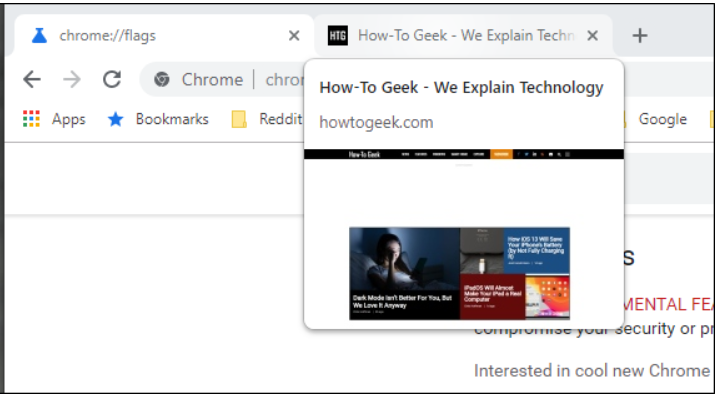The image size is (717, 399).
Task: Open a new tab with plus button
Action: click(x=640, y=35)
